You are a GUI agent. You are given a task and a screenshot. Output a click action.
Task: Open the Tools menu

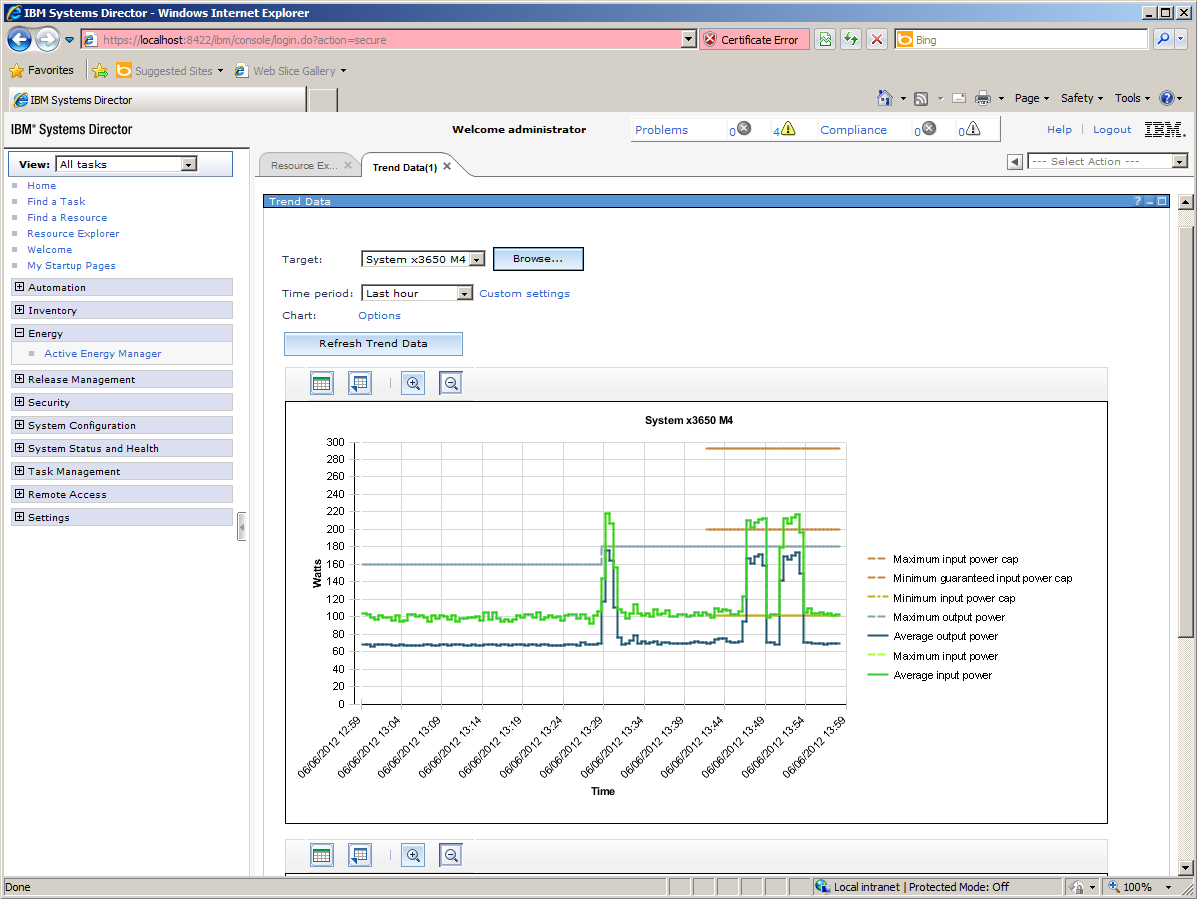[x=1132, y=98]
